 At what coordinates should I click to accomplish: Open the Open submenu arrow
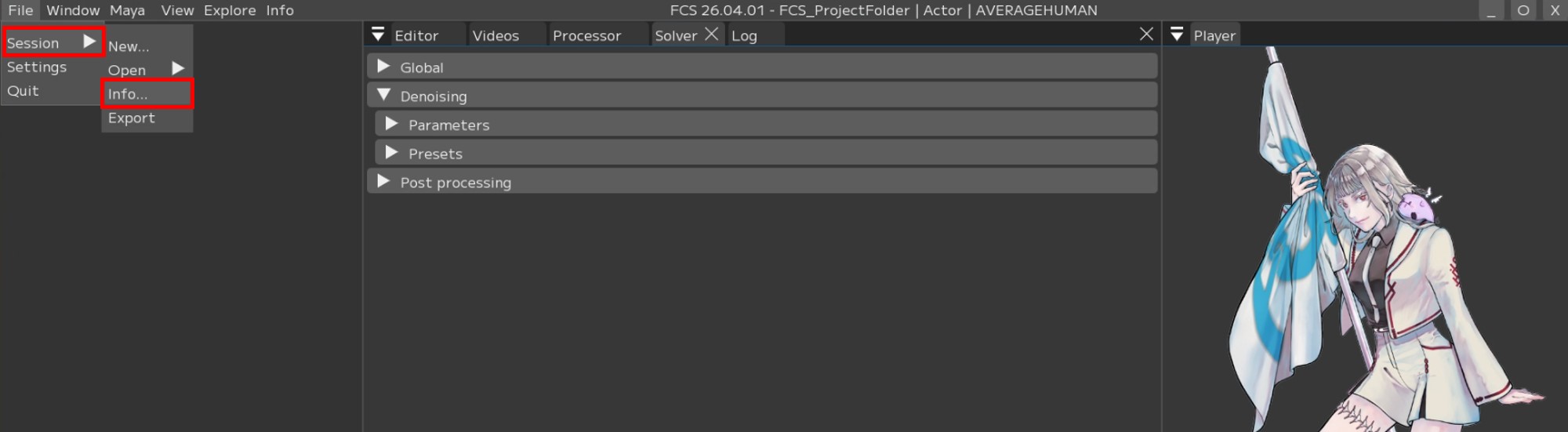coord(178,69)
